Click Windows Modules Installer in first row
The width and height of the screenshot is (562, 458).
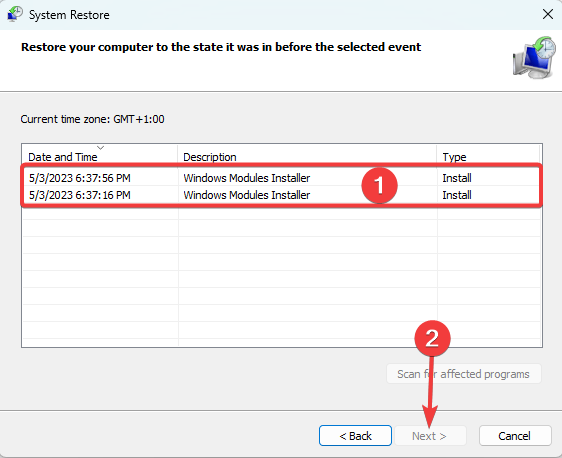click(247, 178)
